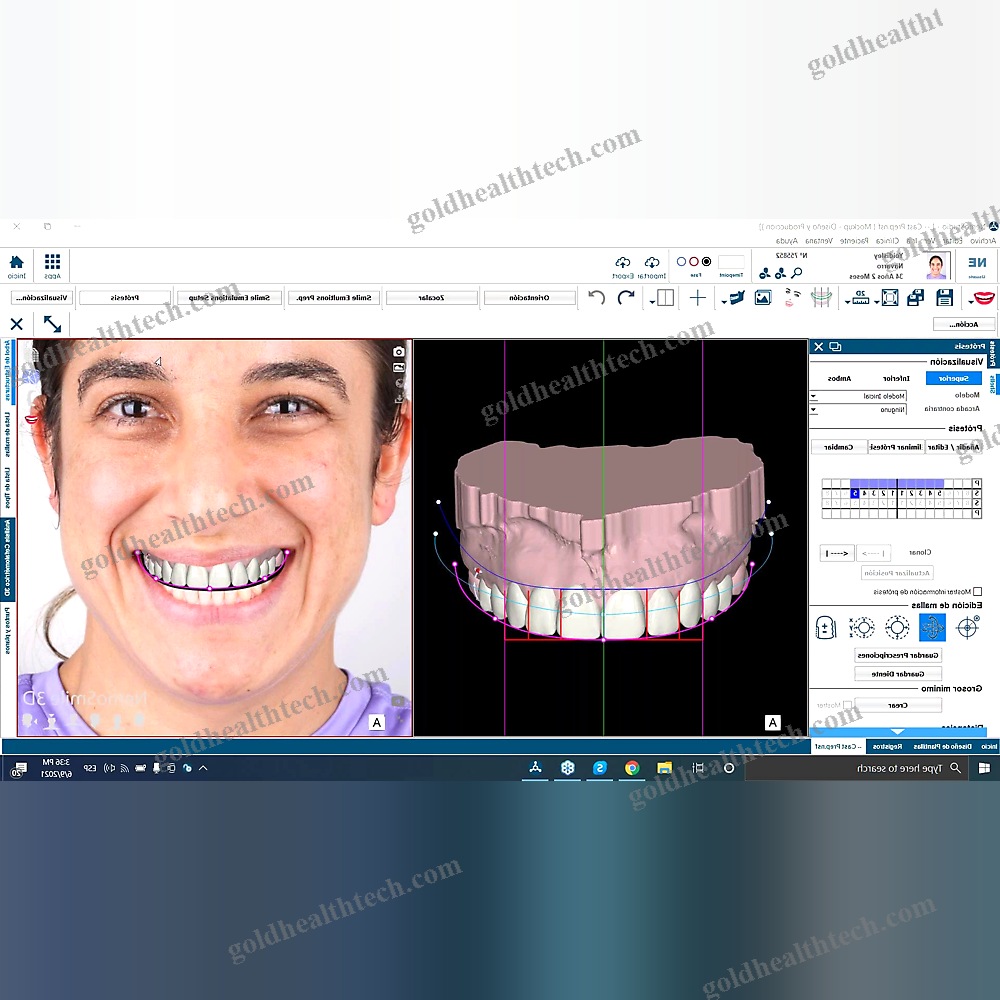Select the dashed circle scale mesh tool
The height and width of the screenshot is (1000, 1000).
(897, 628)
